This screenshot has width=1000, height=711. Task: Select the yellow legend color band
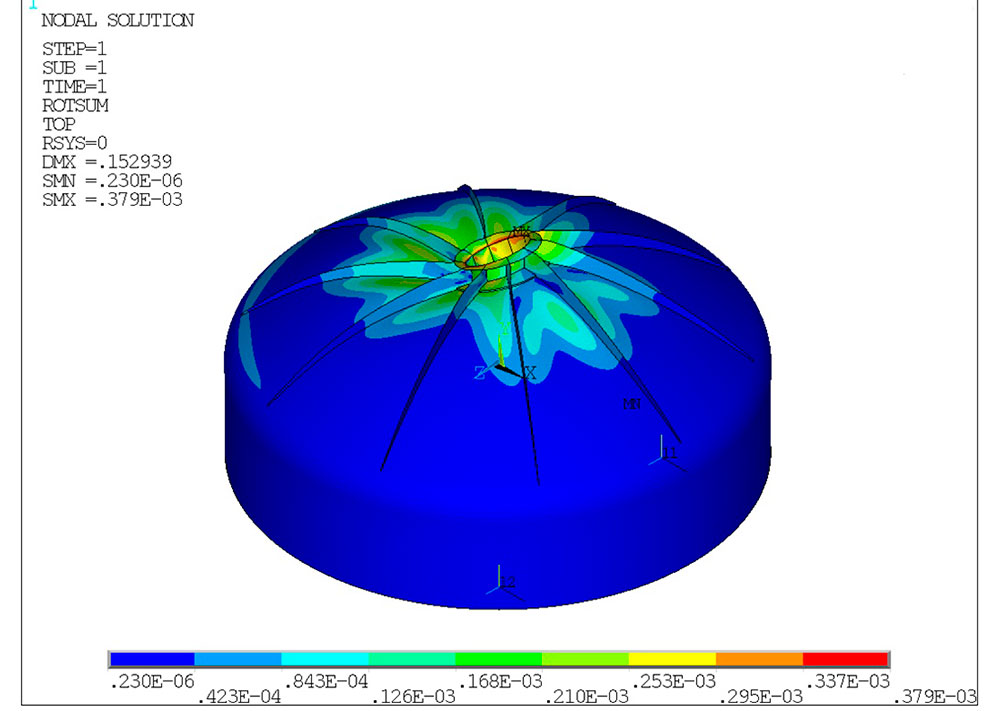coord(671,659)
